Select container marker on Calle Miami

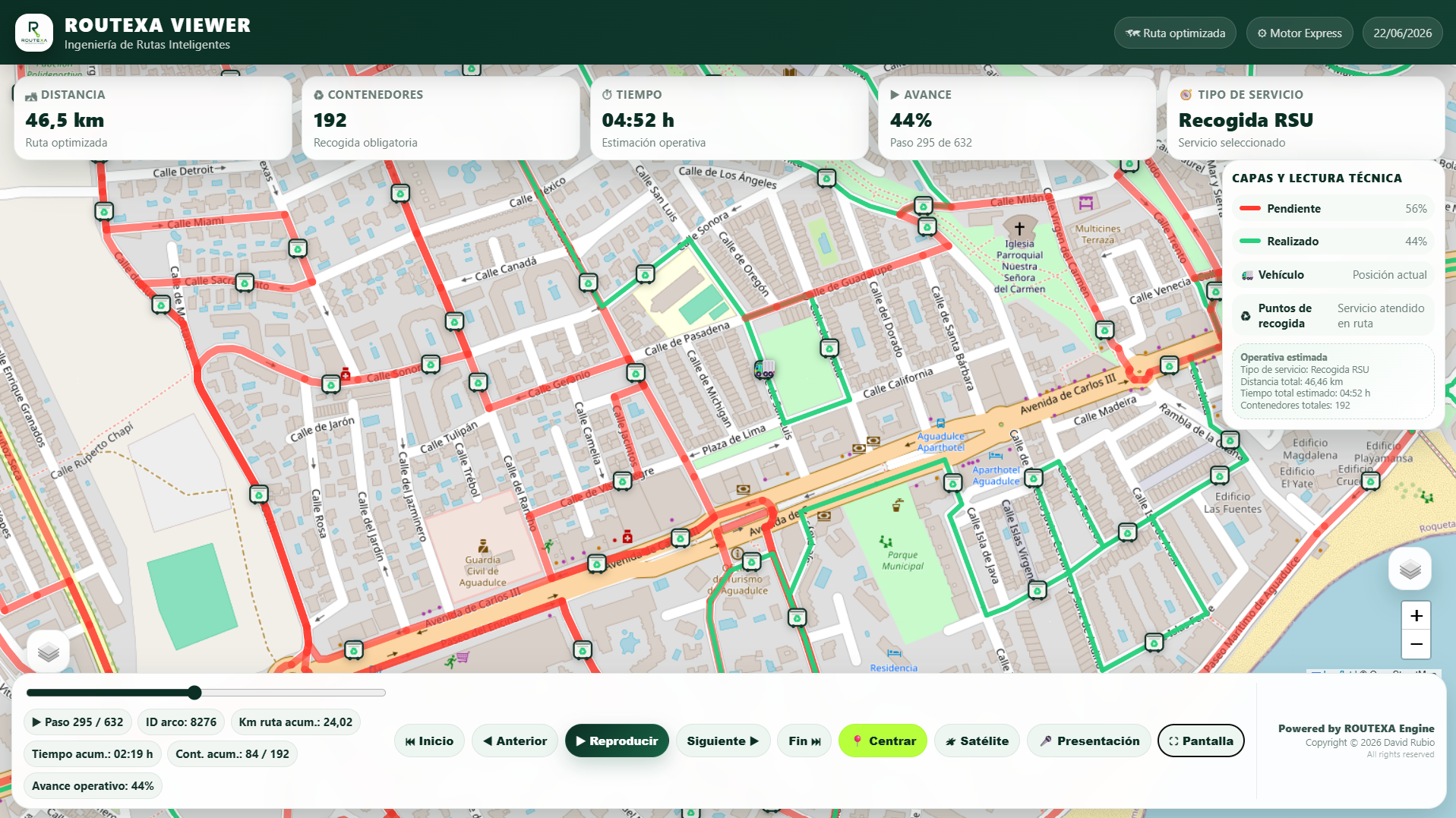coord(298,248)
